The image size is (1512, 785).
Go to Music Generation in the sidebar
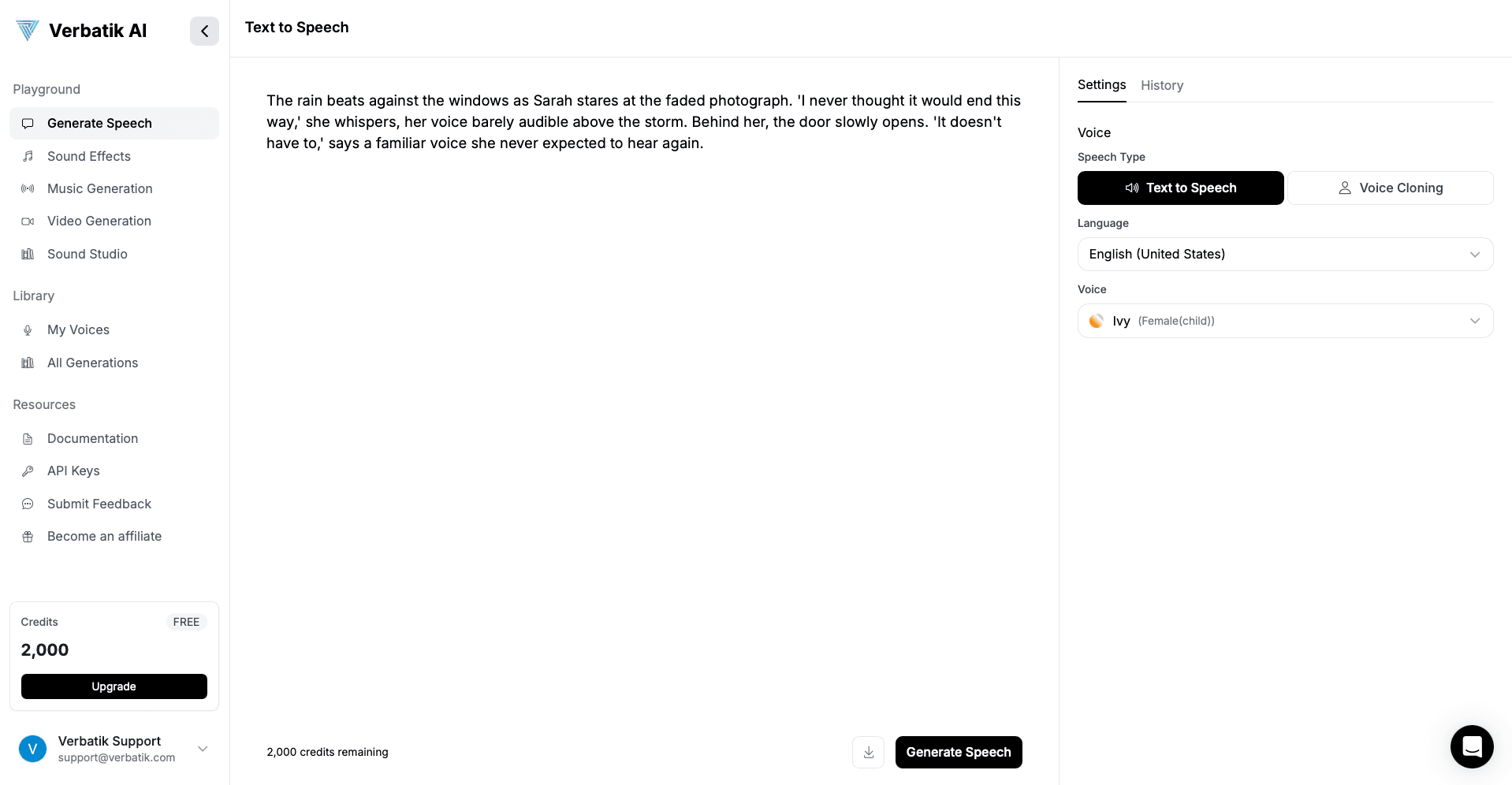point(100,188)
